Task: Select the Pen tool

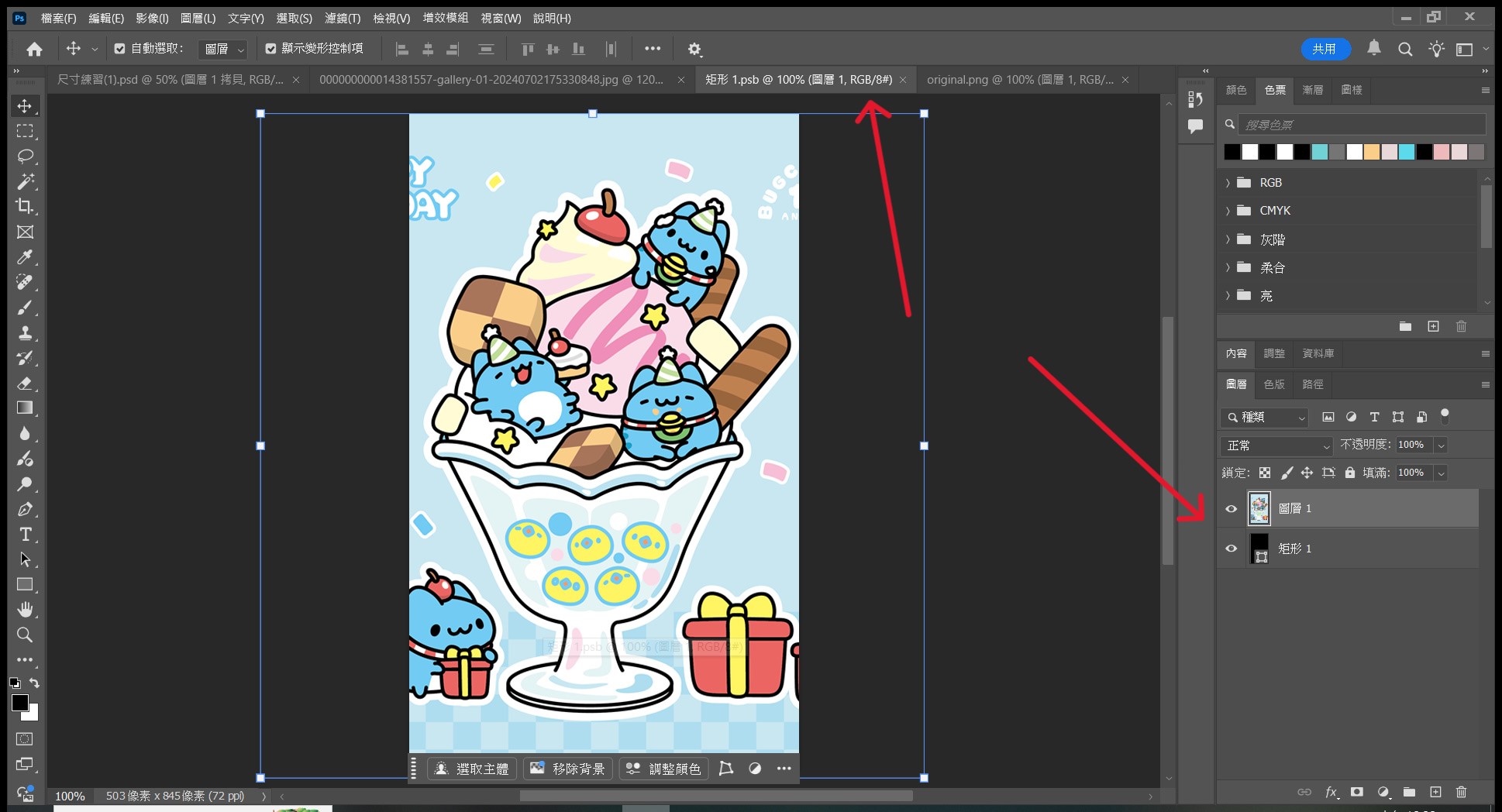Action: [25, 509]
